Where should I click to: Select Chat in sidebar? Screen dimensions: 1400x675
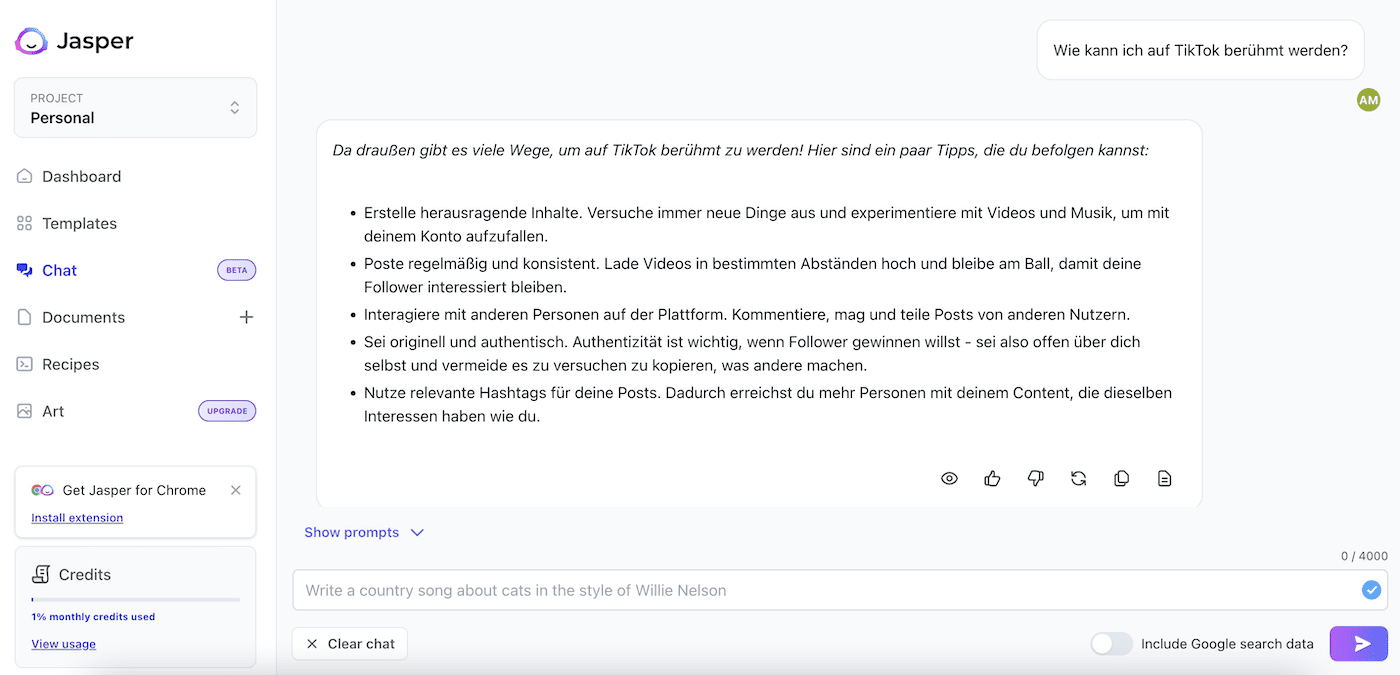pyautogui.click(x=59, y=271)
